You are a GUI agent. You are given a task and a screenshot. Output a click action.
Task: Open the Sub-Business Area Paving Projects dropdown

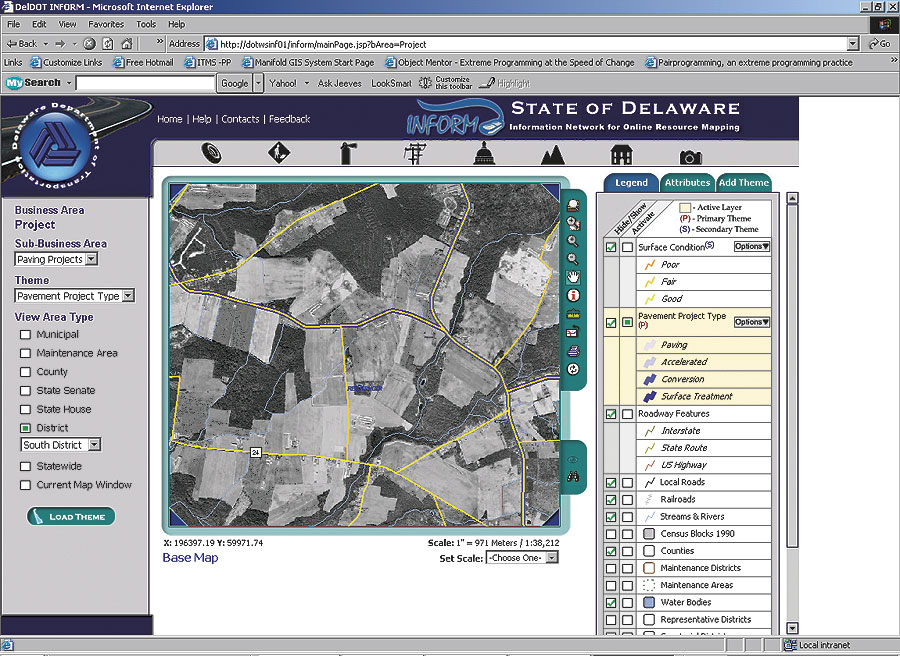click(x=92, y=259)
